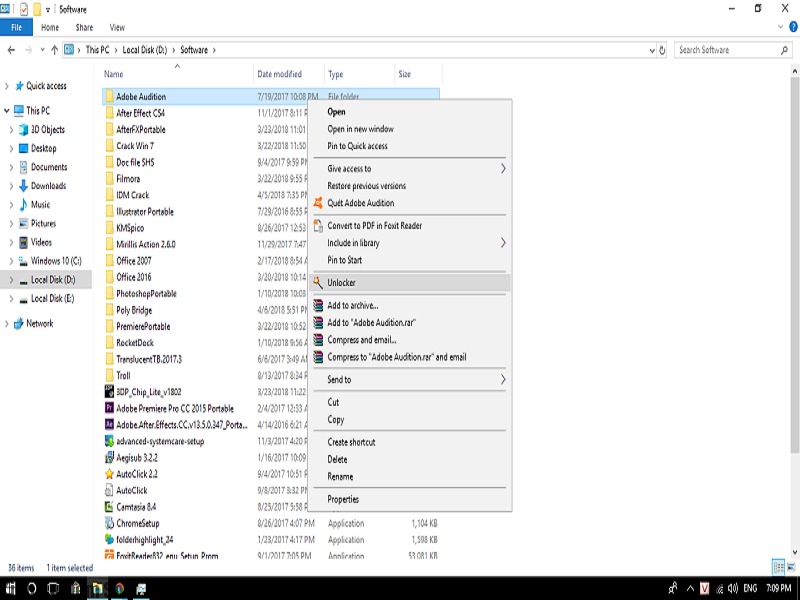Click the Back navigation arrow
The height and width of the screenshot is (600, 800).
click(11, 50)
